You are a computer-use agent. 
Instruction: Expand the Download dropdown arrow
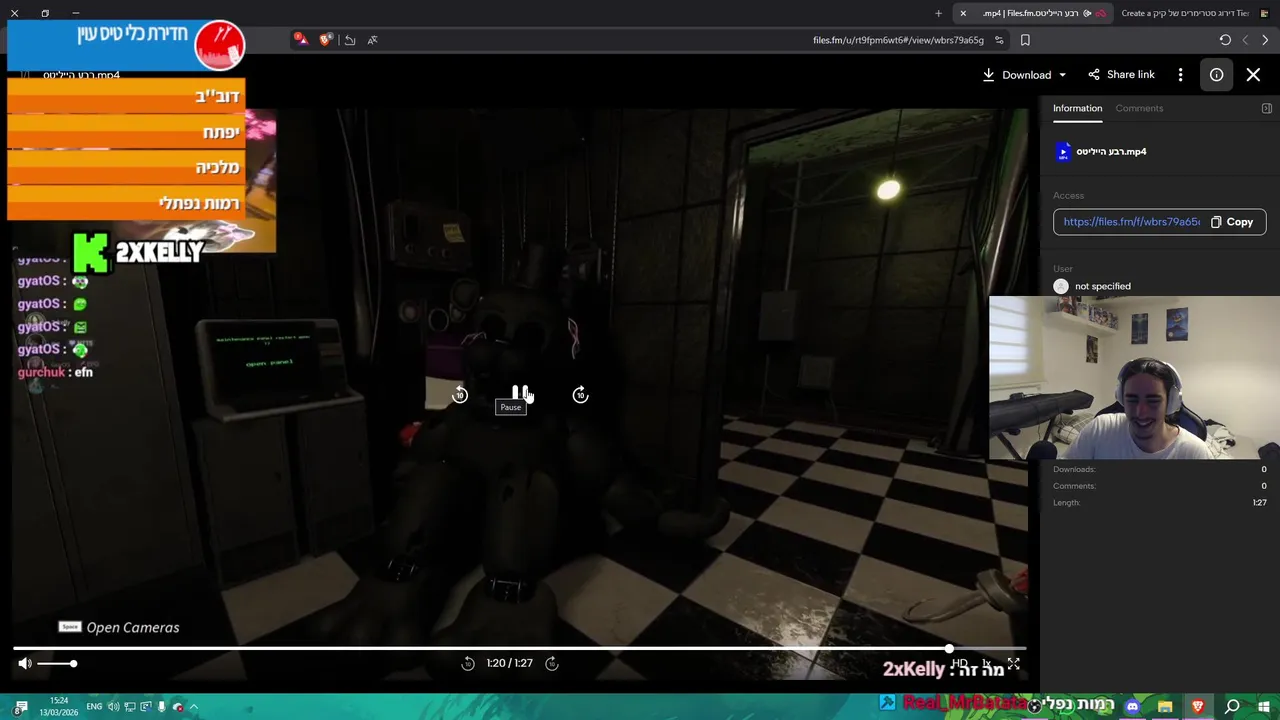point(1062,75)
